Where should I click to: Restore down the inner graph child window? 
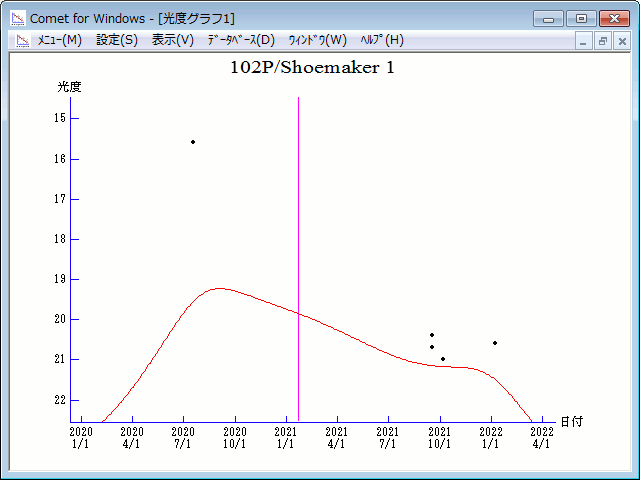603,41
